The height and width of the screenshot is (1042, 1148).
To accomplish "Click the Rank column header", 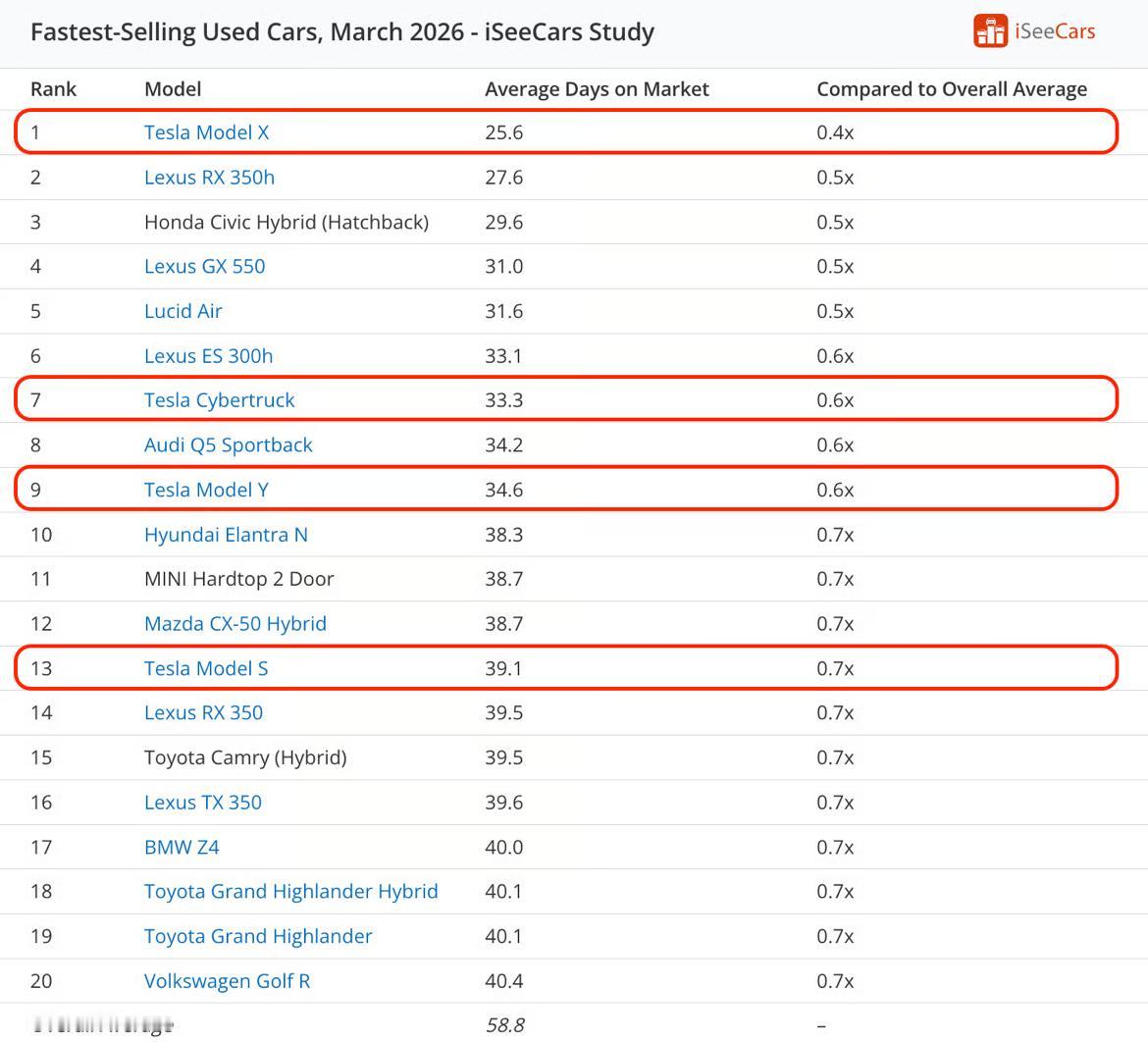I will [x=53, y=89].
